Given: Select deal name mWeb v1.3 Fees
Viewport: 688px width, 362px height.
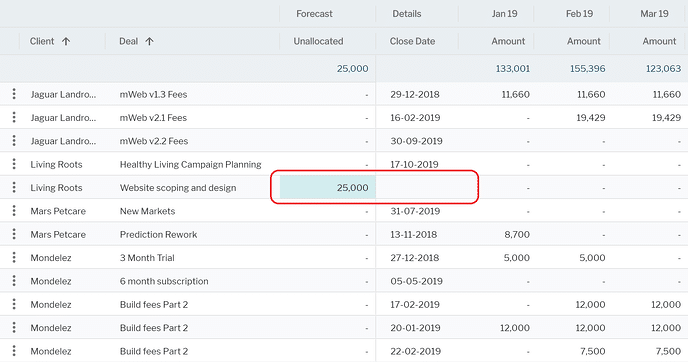Looking at the screenshot, I should [153, 94].
